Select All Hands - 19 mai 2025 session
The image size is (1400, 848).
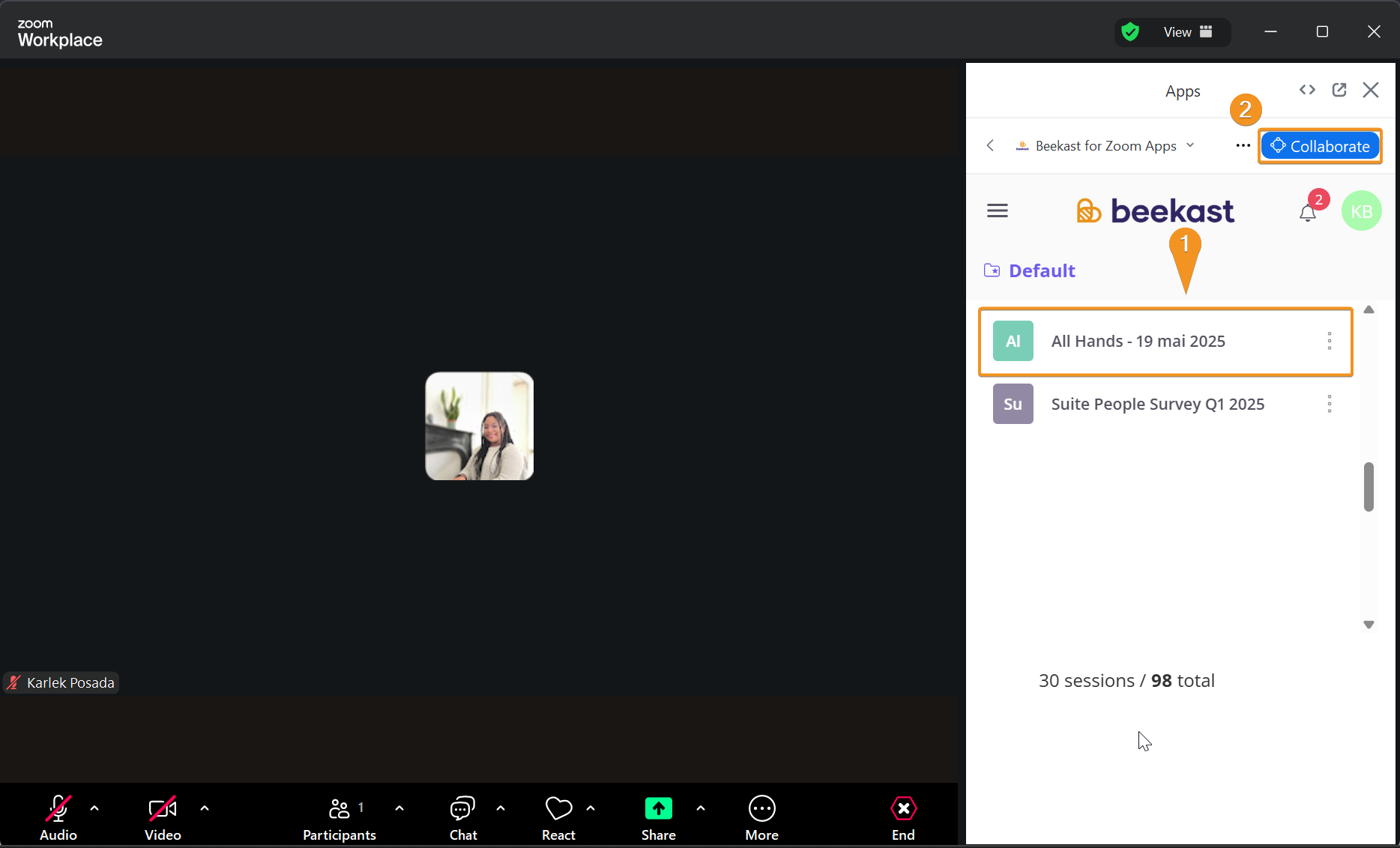point(1138,342)
